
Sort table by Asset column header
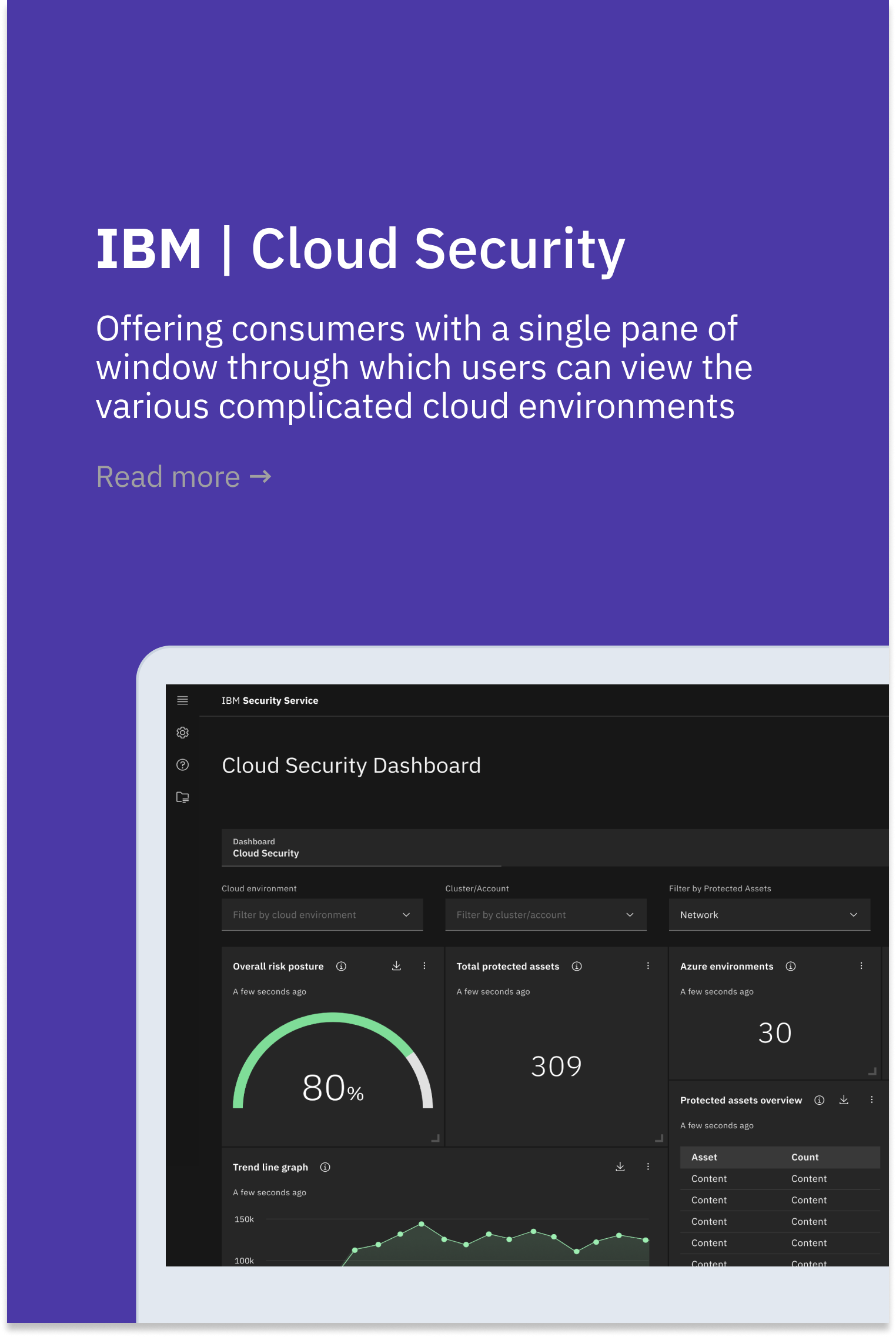(704, 1157)
